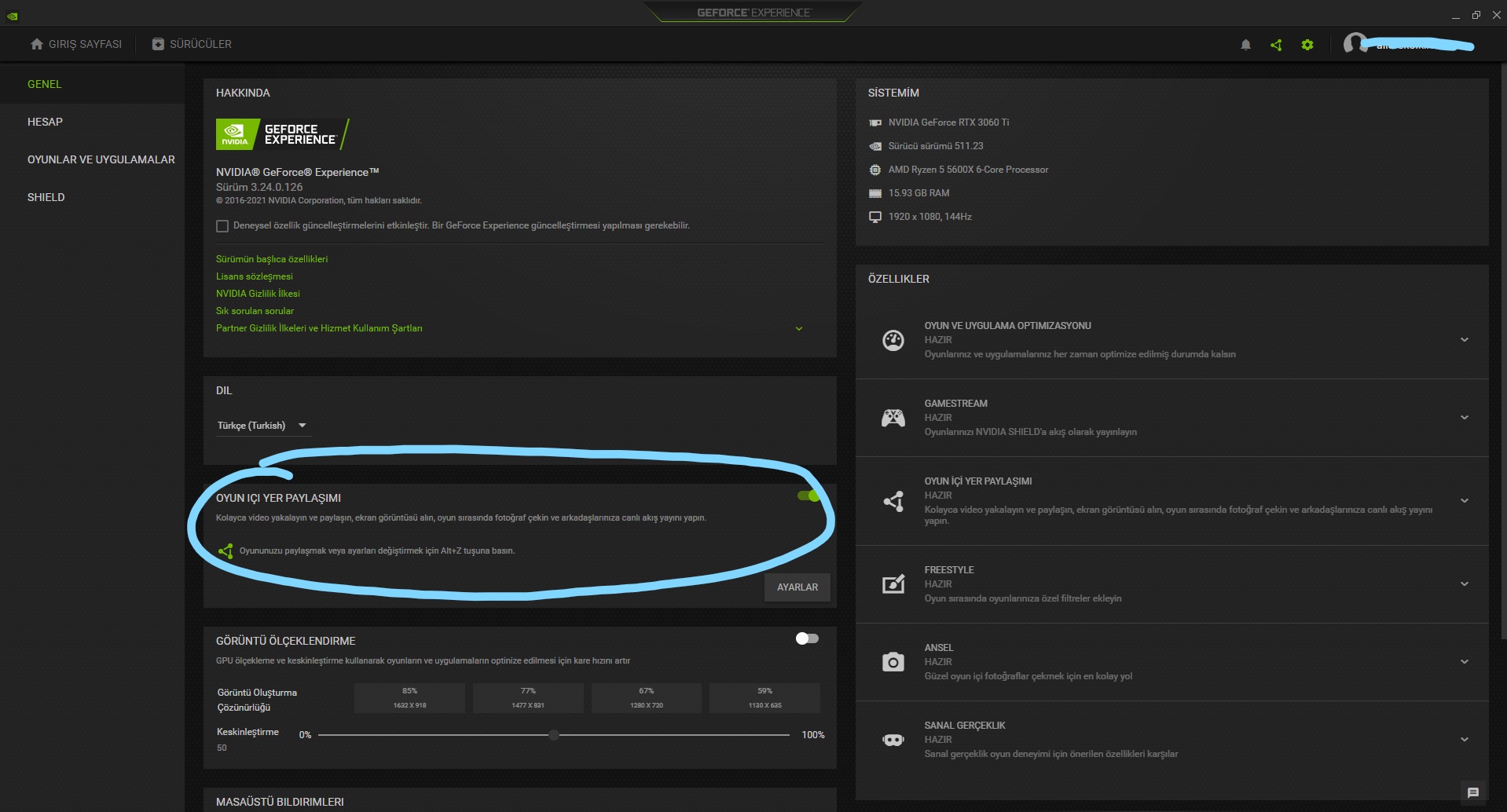Open the notifications bell icon

click(1245, 45)
